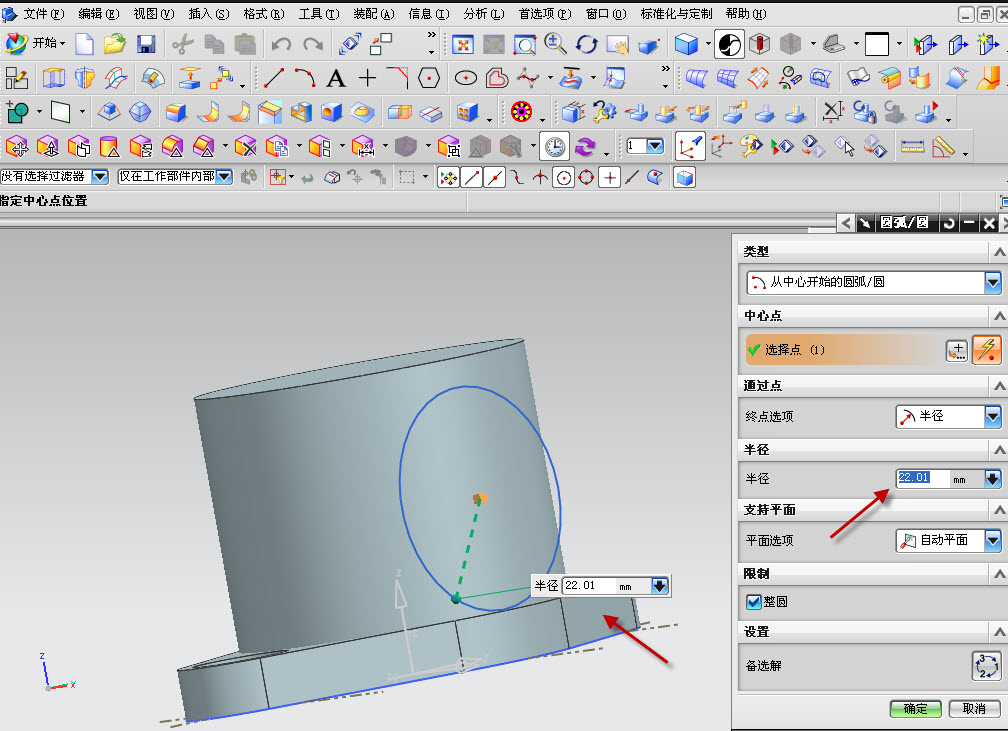Viewport: 1008px width, 731px height.
Task: Open the 分析 menu
Action: tap(484, 14)
